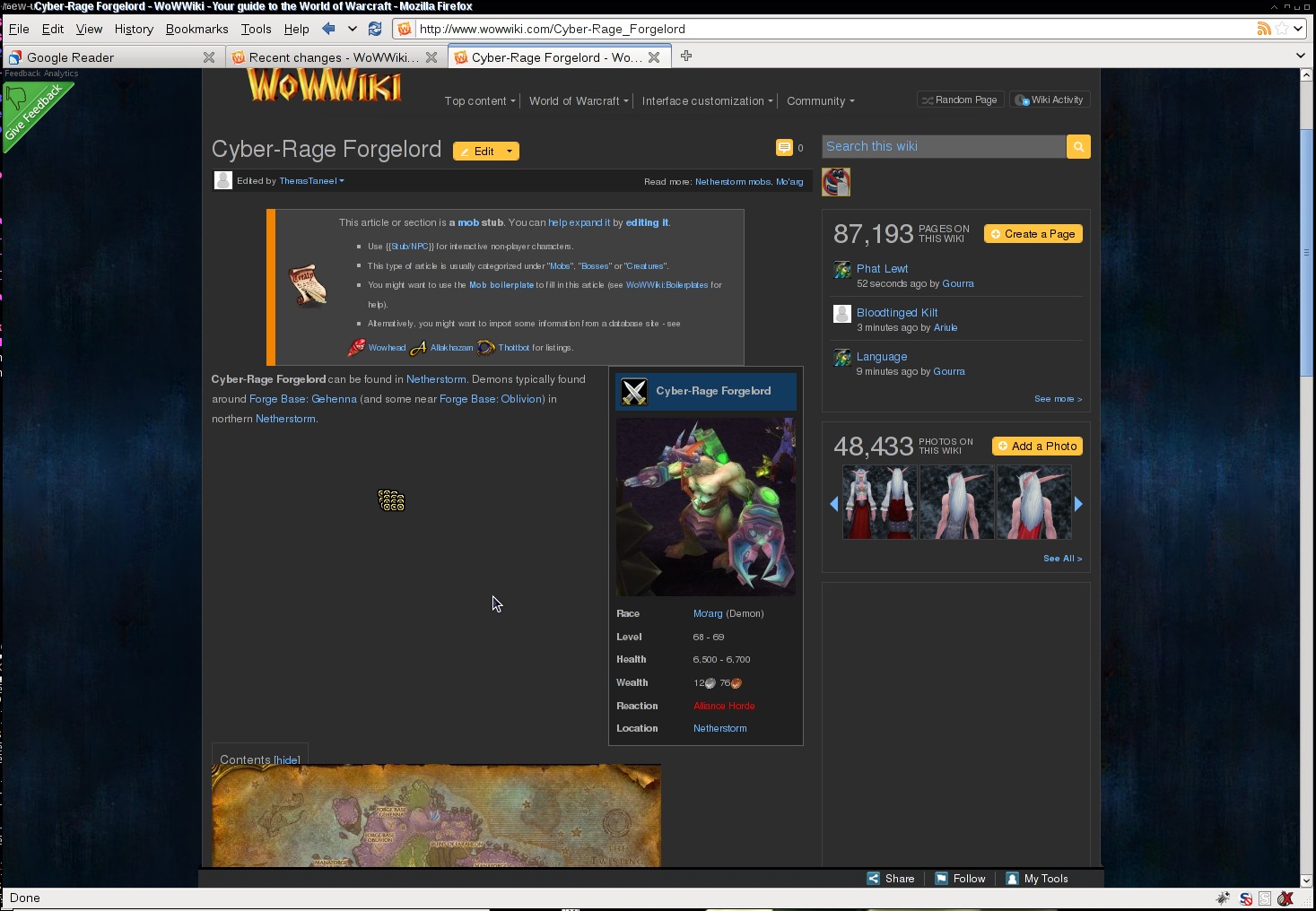Click the yellow search magnifier button
This screenshot has width=1316, height=911.
tap(1078, 146)
